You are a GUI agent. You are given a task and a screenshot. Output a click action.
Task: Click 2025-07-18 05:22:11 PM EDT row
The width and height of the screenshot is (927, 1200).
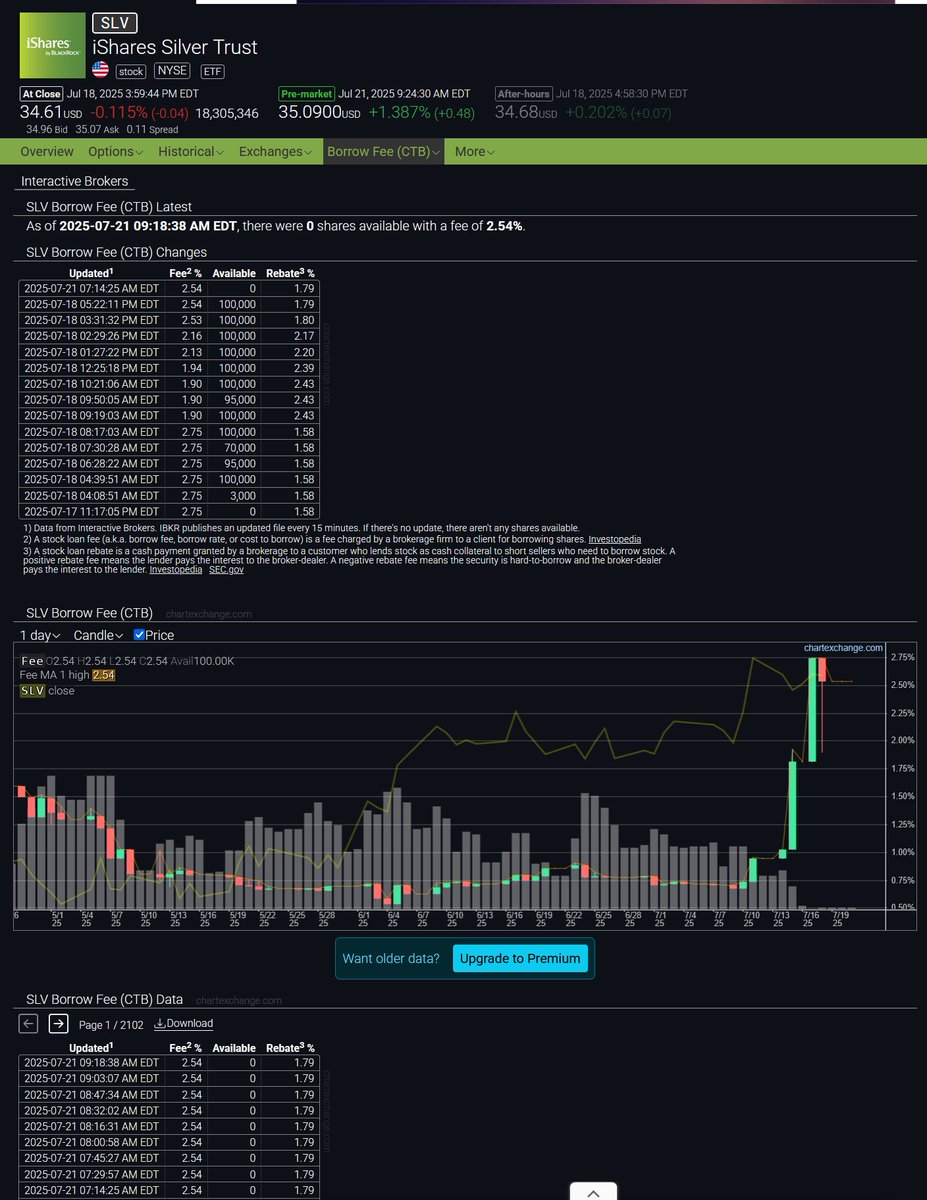point(169,304)
